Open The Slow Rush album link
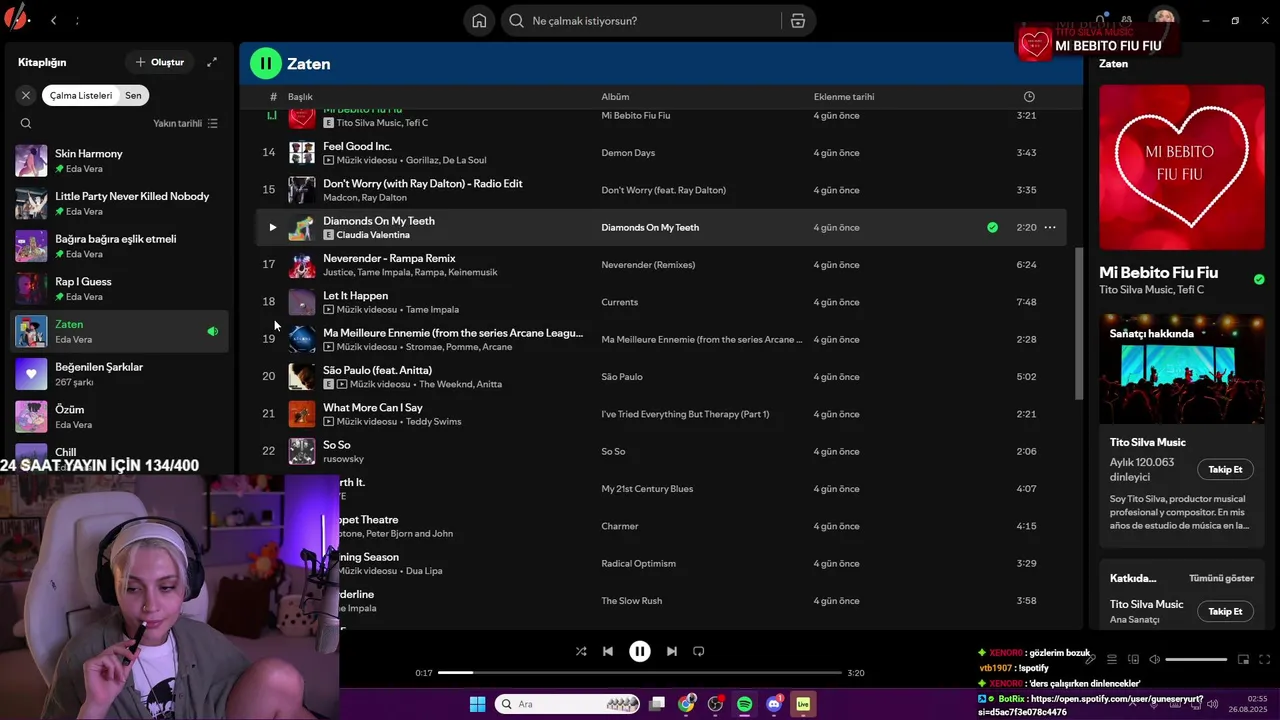The image size is (1280, 720). click(633, 601)
